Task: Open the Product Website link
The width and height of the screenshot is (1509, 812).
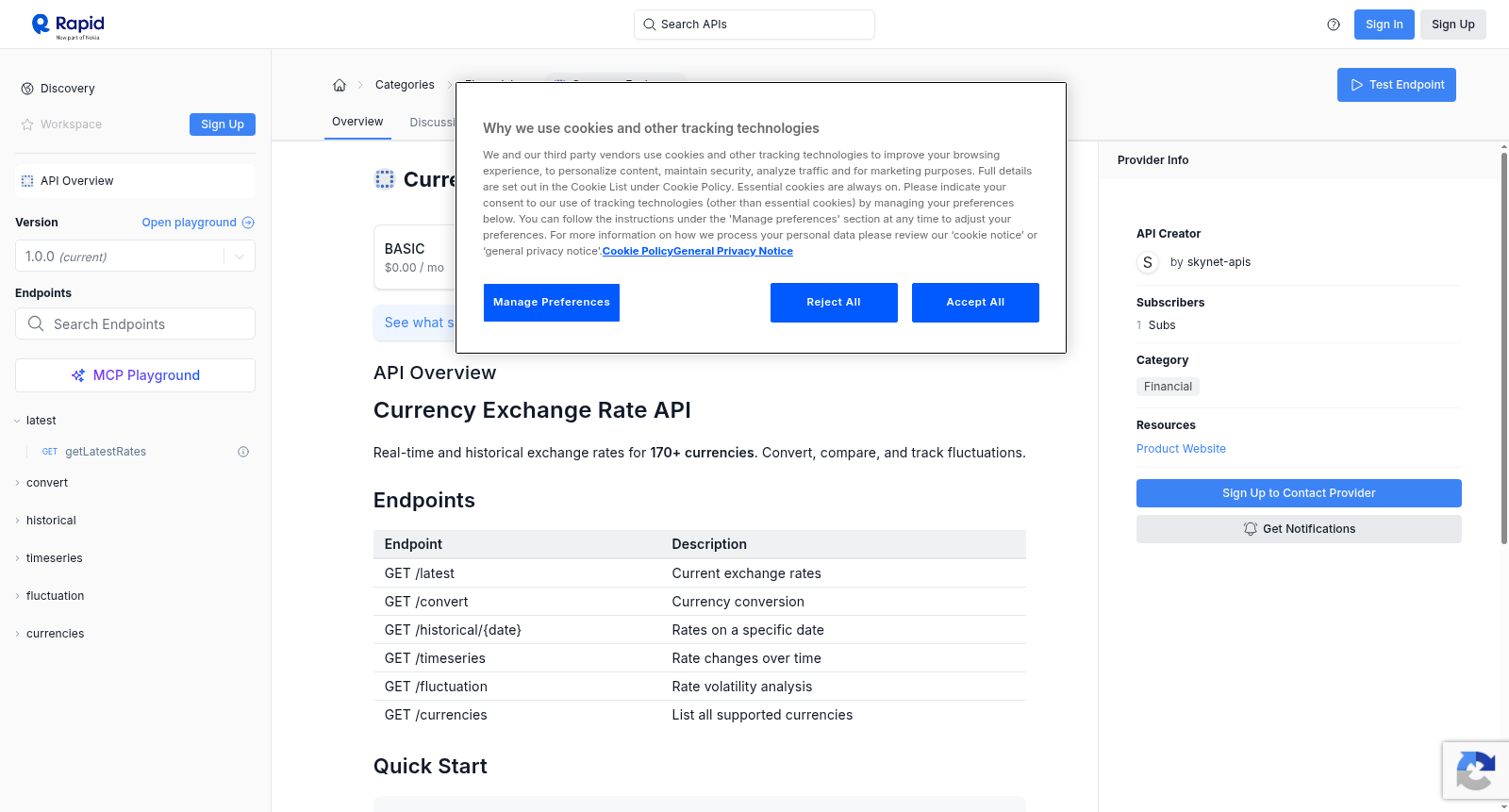Action: pyautogui.click(x=1181, y=449)
